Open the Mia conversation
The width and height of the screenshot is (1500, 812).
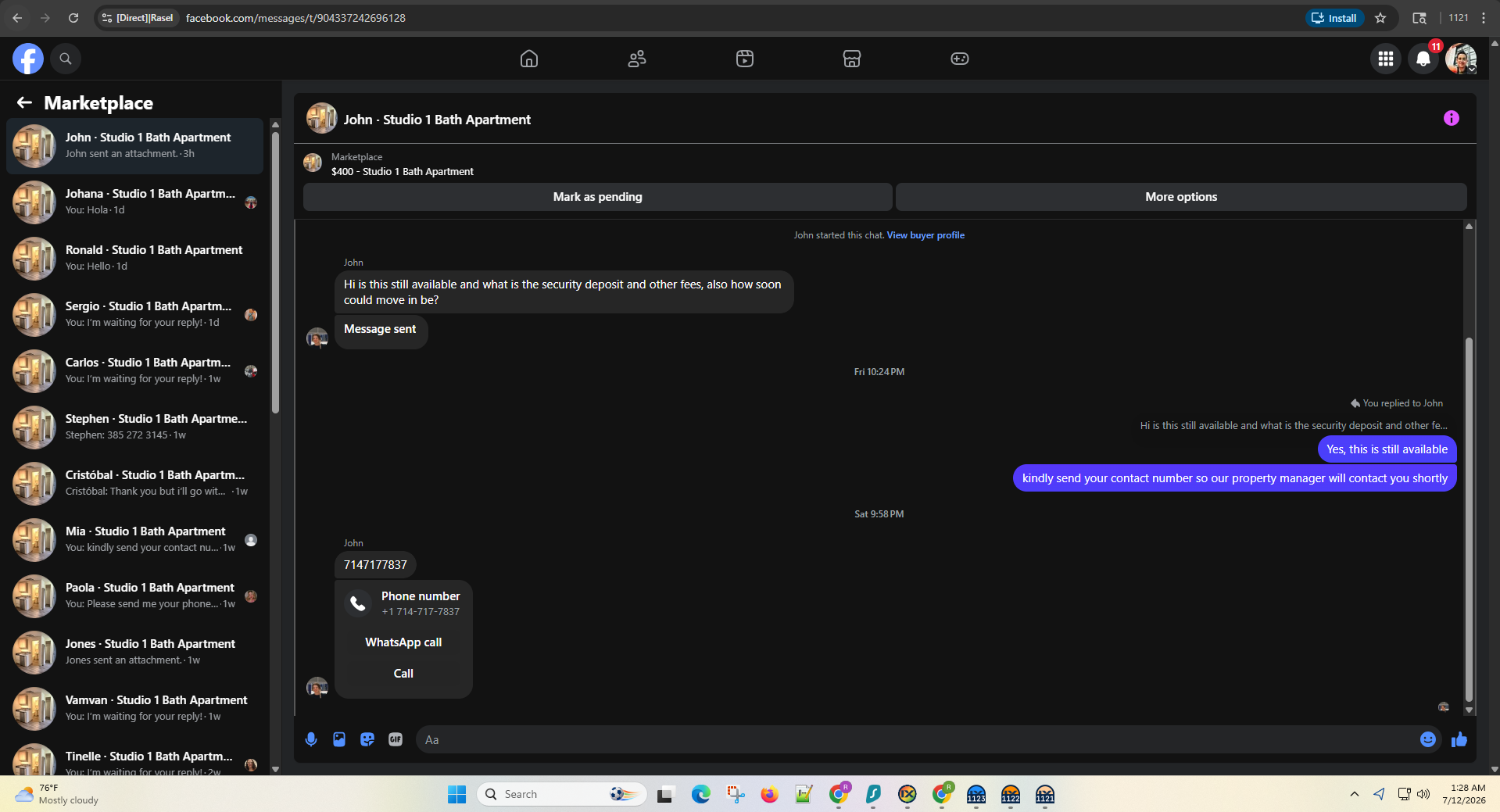click(134, 540)
